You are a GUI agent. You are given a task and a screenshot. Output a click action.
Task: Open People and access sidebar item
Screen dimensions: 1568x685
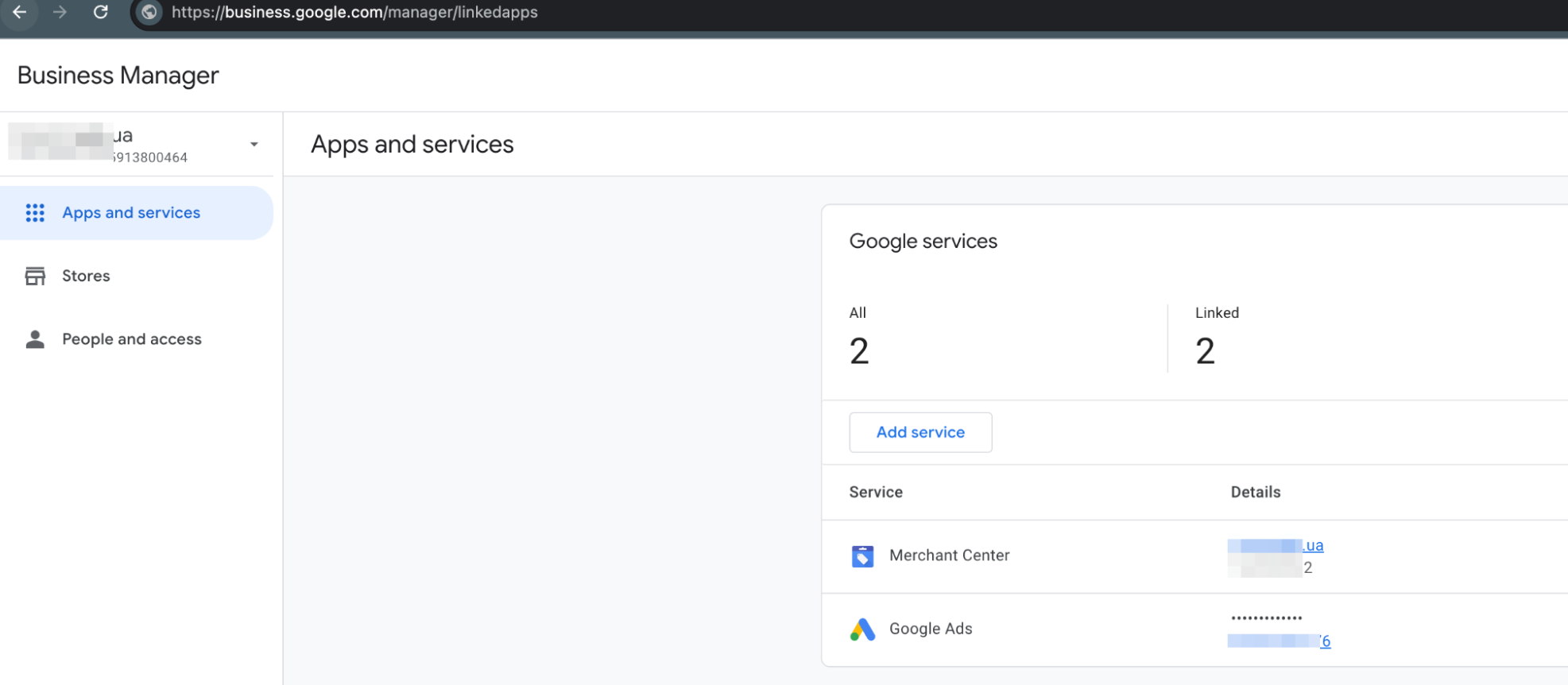[x=137, y=339]
